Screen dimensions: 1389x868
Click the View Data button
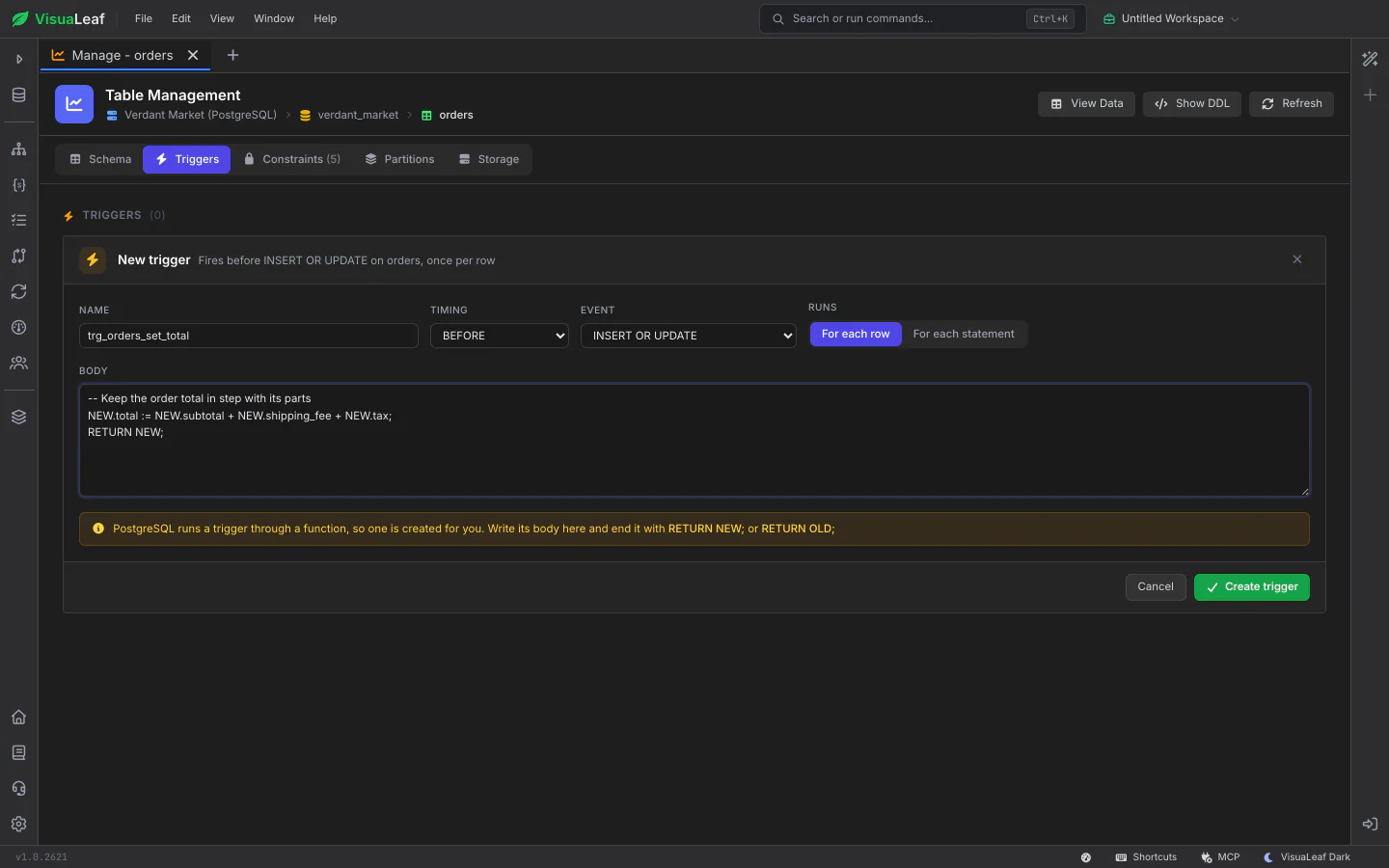pos(1087,104)
